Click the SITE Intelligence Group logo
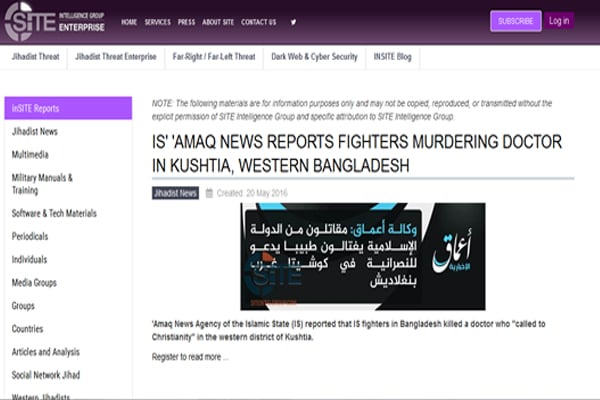This screenshot has height=400, width=600. pos(54,22)
